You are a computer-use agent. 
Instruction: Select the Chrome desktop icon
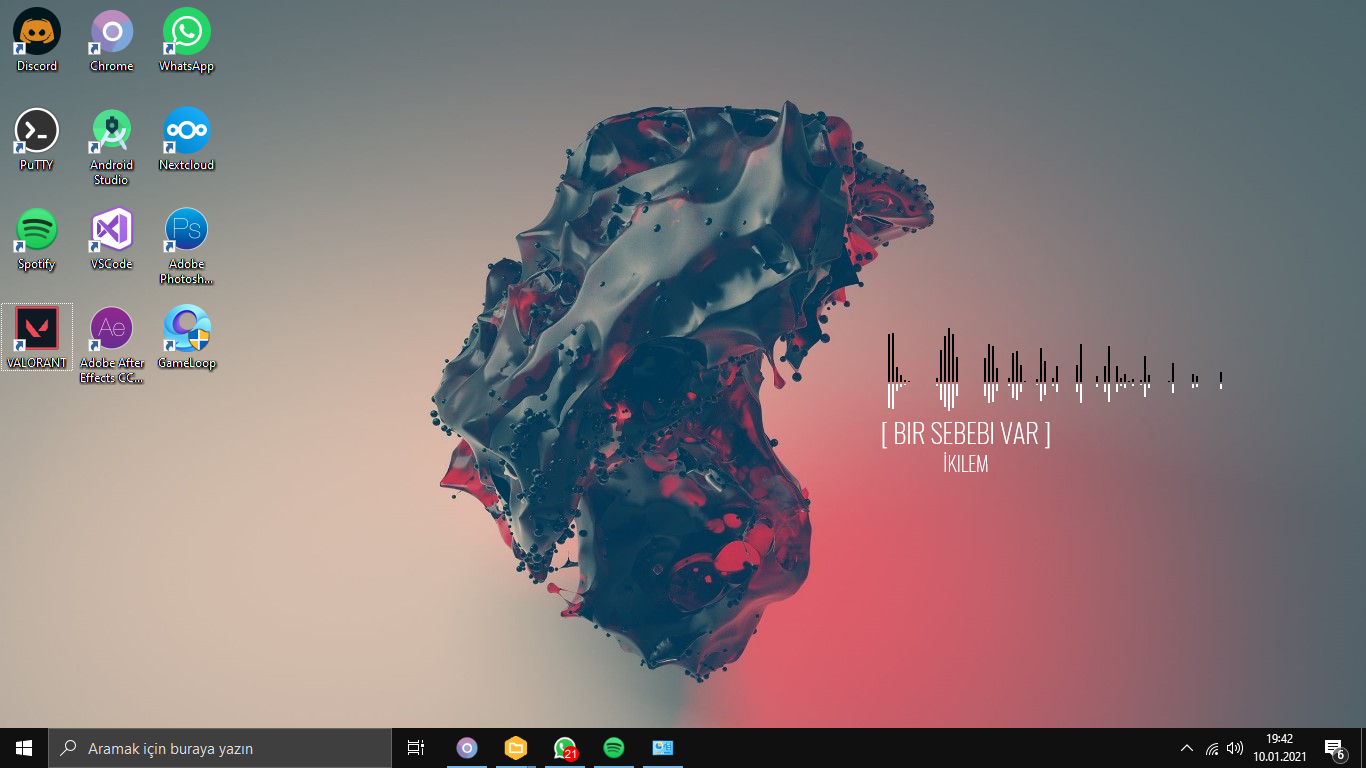[x=112, y=41]
